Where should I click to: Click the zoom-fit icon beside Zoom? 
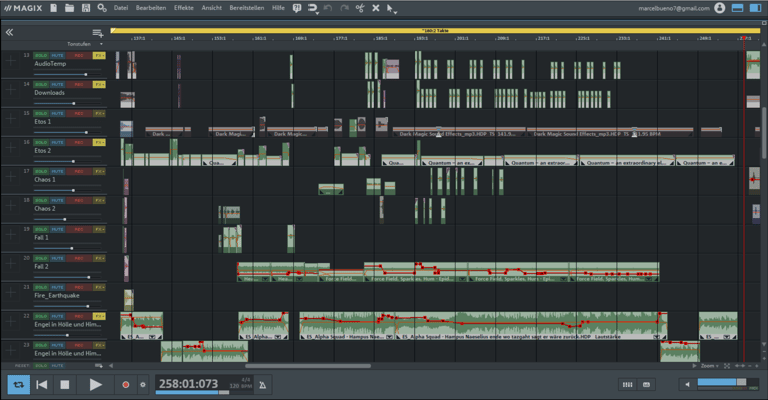pyautogui.click(x=727, y=366)
